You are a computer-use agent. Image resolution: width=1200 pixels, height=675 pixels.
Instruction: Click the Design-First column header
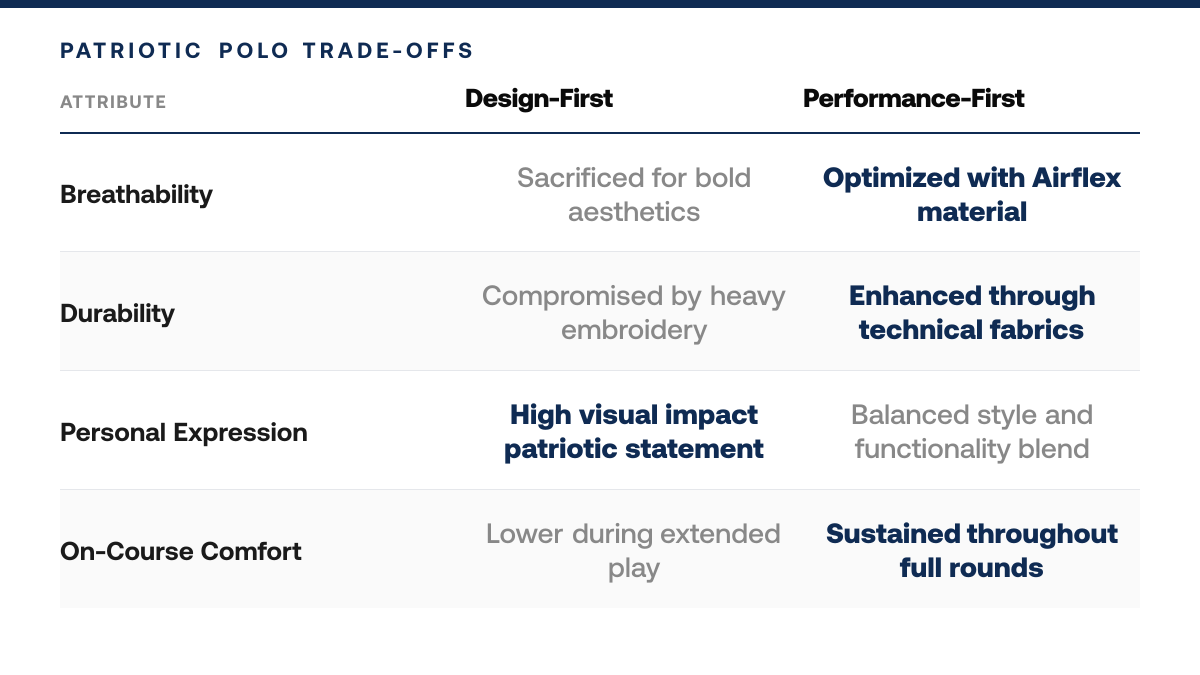[539, 98]
